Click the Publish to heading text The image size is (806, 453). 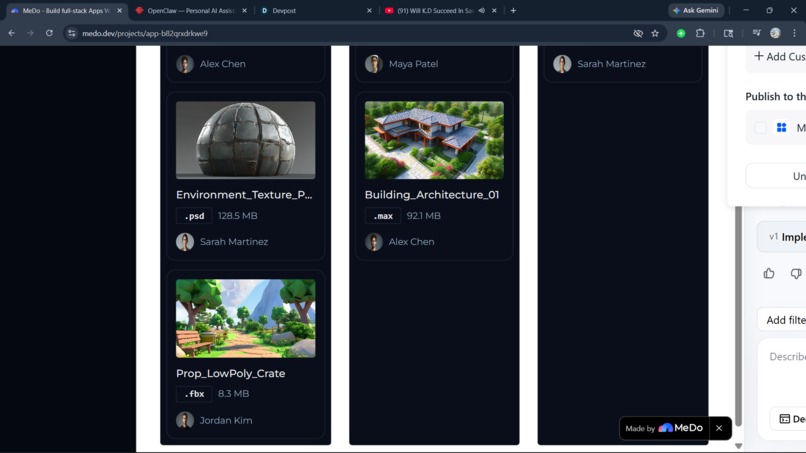pos(775,97)
